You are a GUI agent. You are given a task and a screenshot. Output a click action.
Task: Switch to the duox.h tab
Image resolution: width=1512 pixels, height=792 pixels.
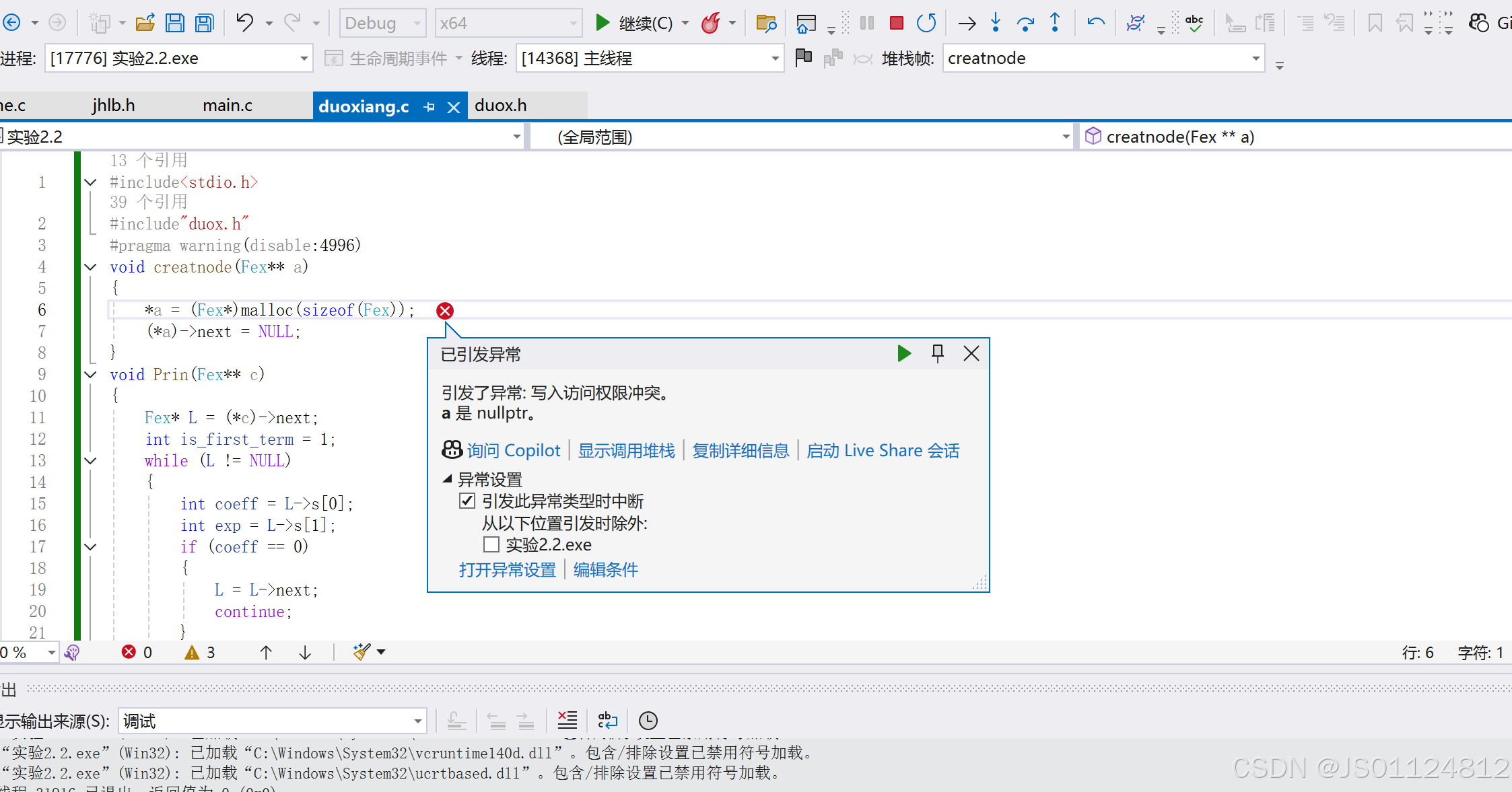tap(501, 106)
